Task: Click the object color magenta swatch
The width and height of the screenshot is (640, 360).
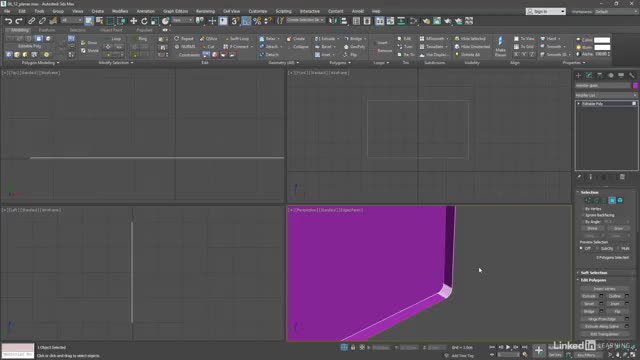Action: pos(636,85)
